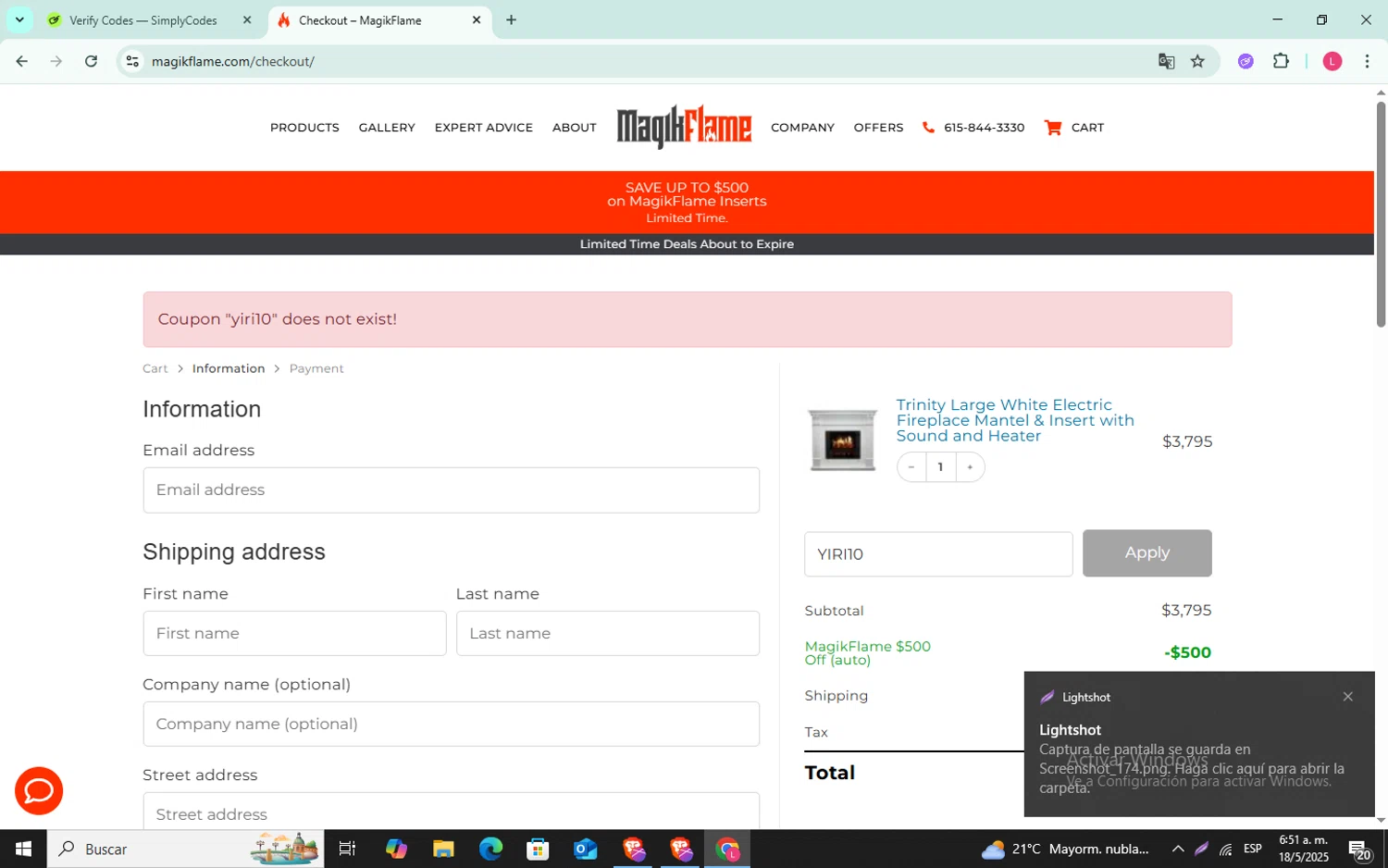This screenshot has width=1388, height=868.
Task: Click the fireplace product thumbnail
Action: [842, 440]
